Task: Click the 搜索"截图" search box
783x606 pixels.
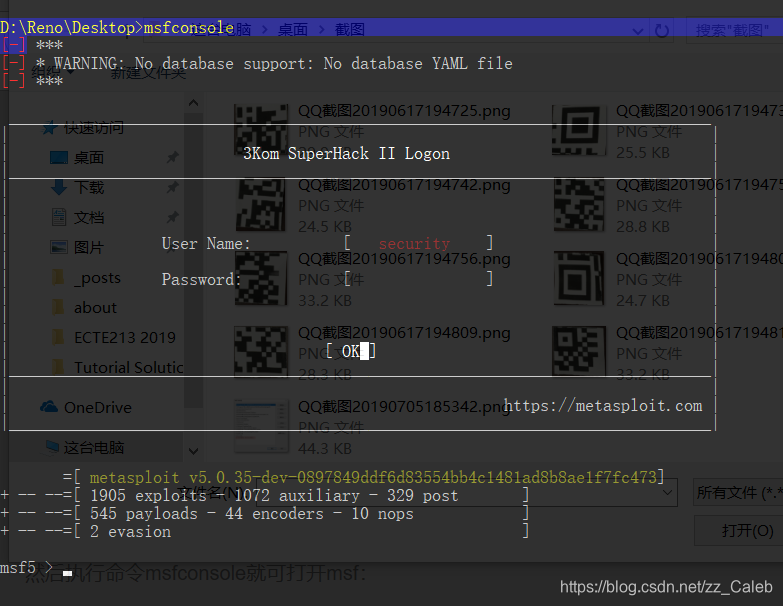Action: (734, 30)
